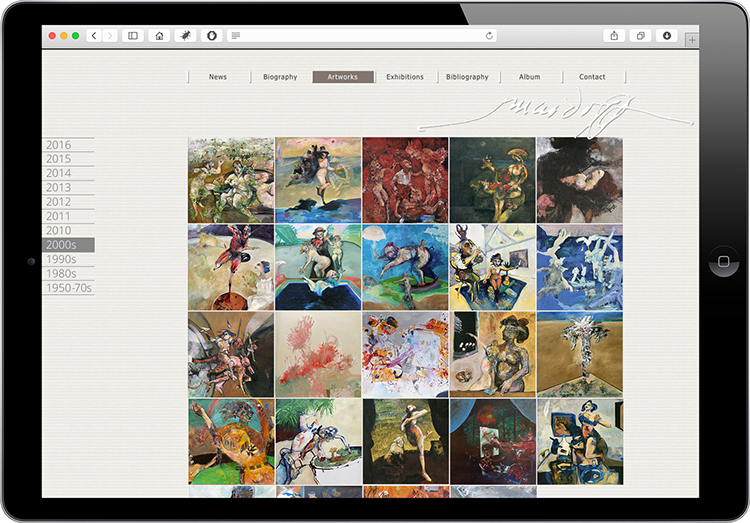Select the 1980s period in sidebar
Viewport: 750px width, 523px height.
[x=68, y=274]
